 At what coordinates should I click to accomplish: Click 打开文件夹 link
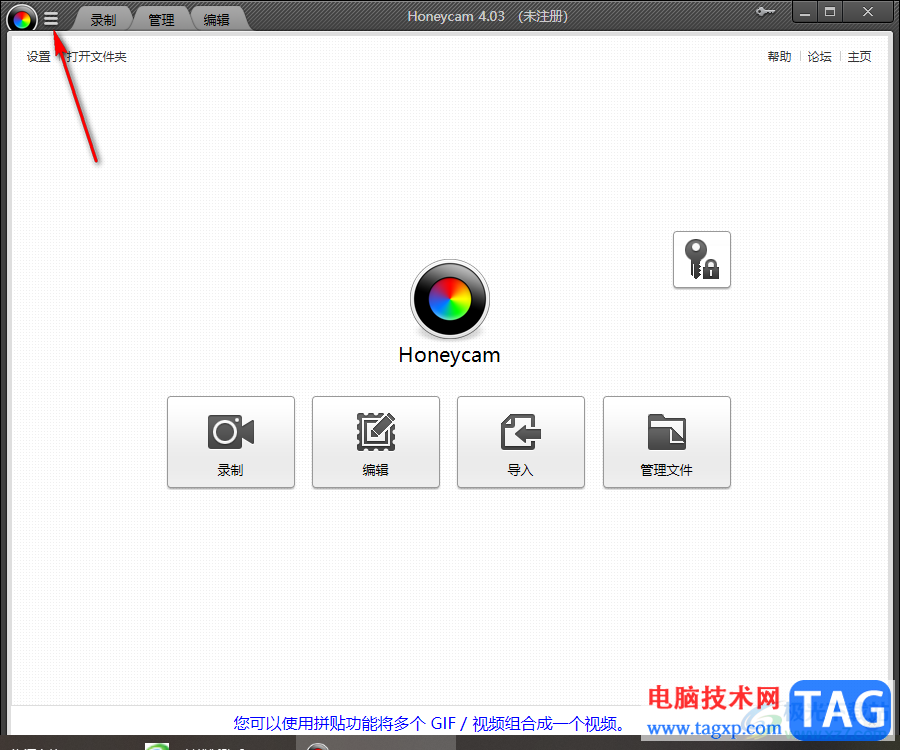[96, 56]
